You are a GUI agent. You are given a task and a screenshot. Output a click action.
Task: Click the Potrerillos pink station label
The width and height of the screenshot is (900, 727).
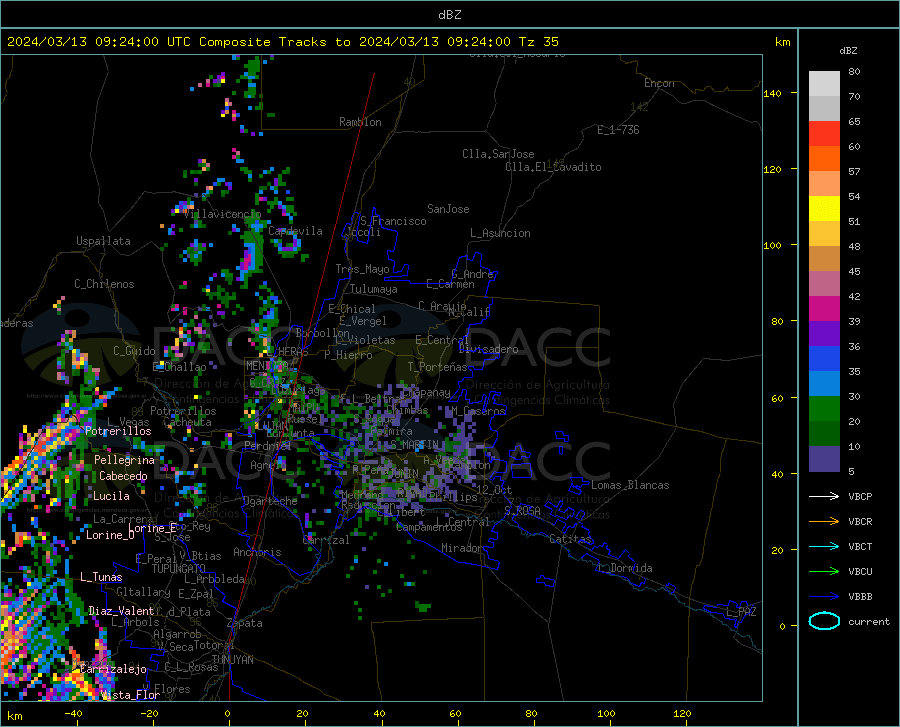[x=118, y=431]
